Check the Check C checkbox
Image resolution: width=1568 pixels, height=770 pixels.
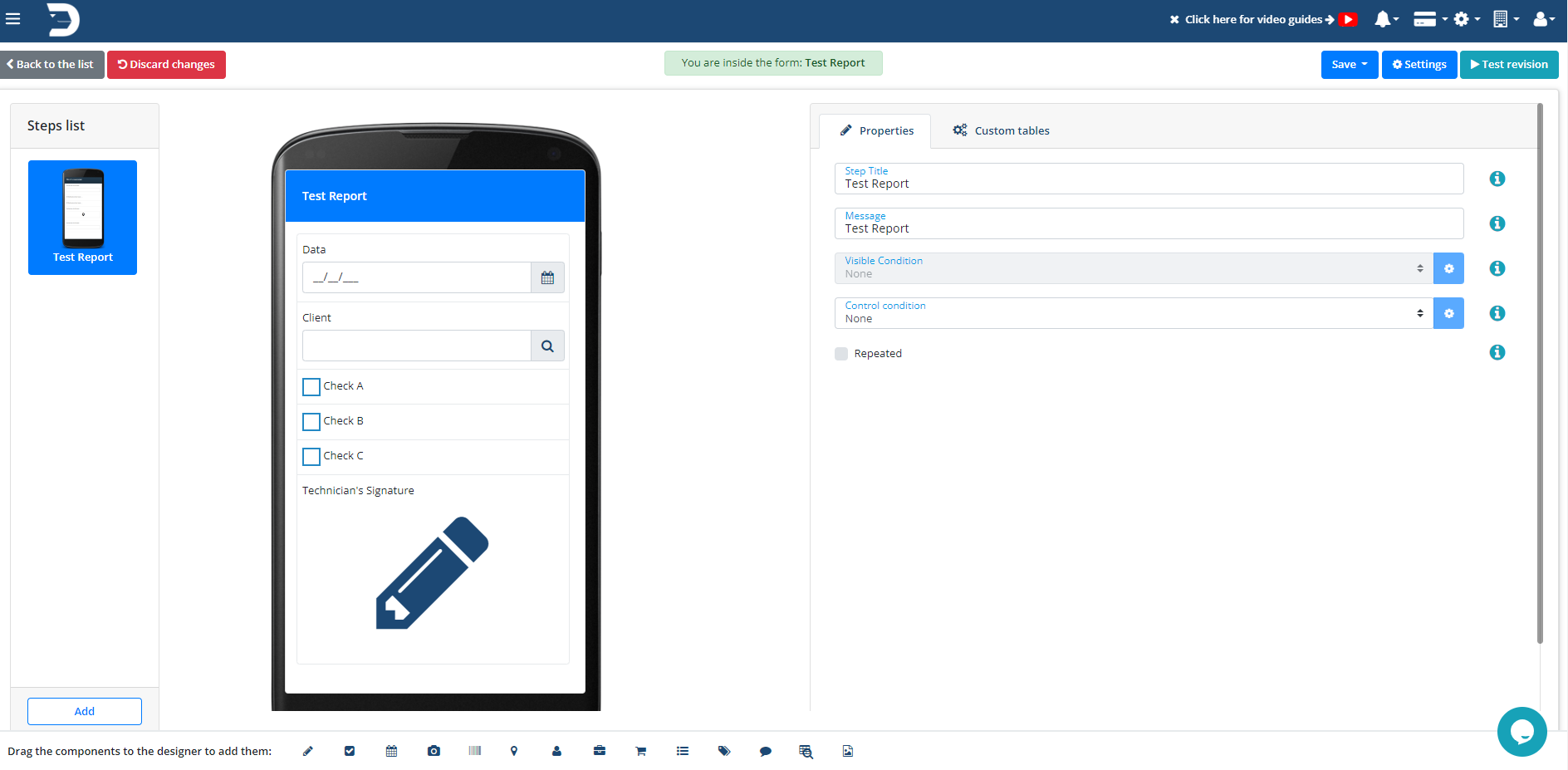point(311,457)
